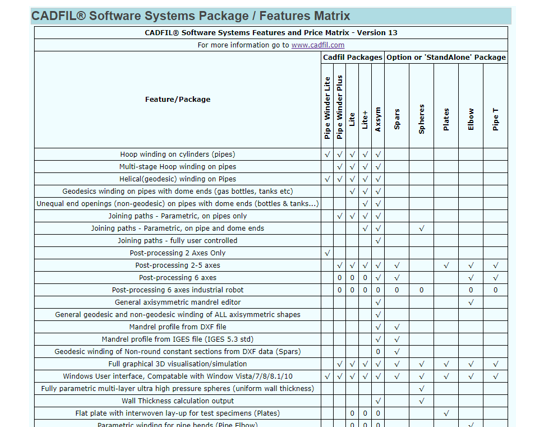Click Spars checkmark in Mandrel profile from DXF file row
This screenshot has height=445, width=545.
pos(397,327)
